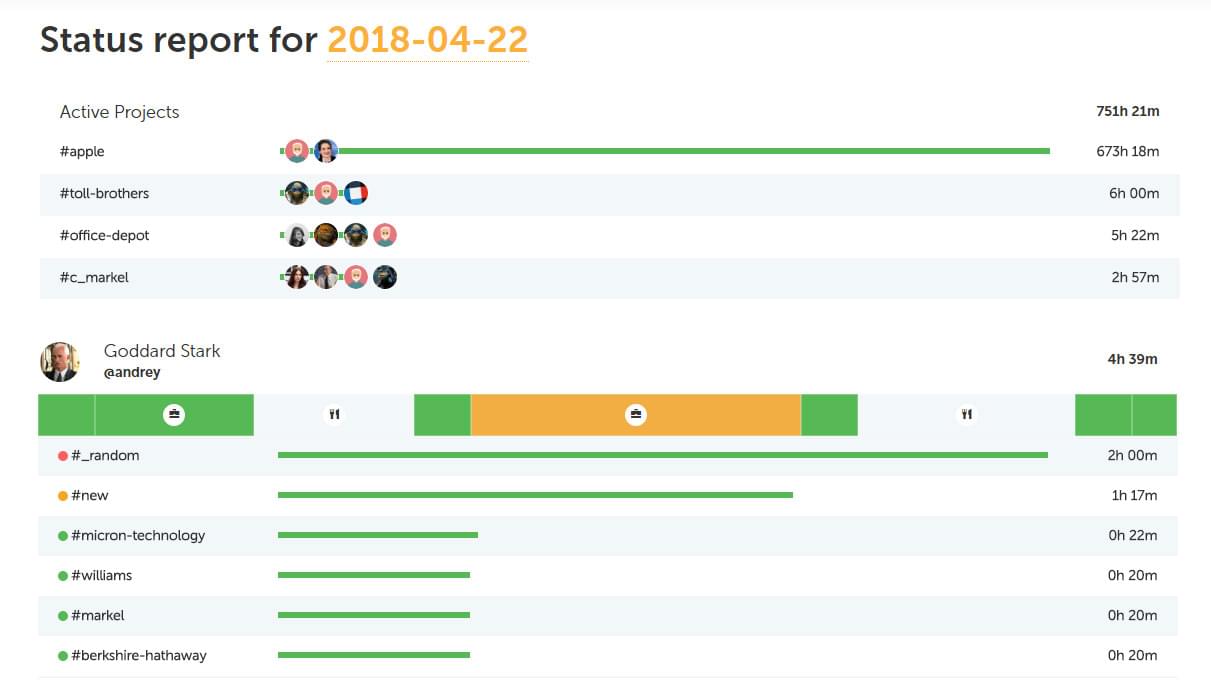Image resolution: width=1211 pixels, height=699 pixels.
Task: Select the first fork-and-knife lunch break icon
Action: tap(335, 414)
